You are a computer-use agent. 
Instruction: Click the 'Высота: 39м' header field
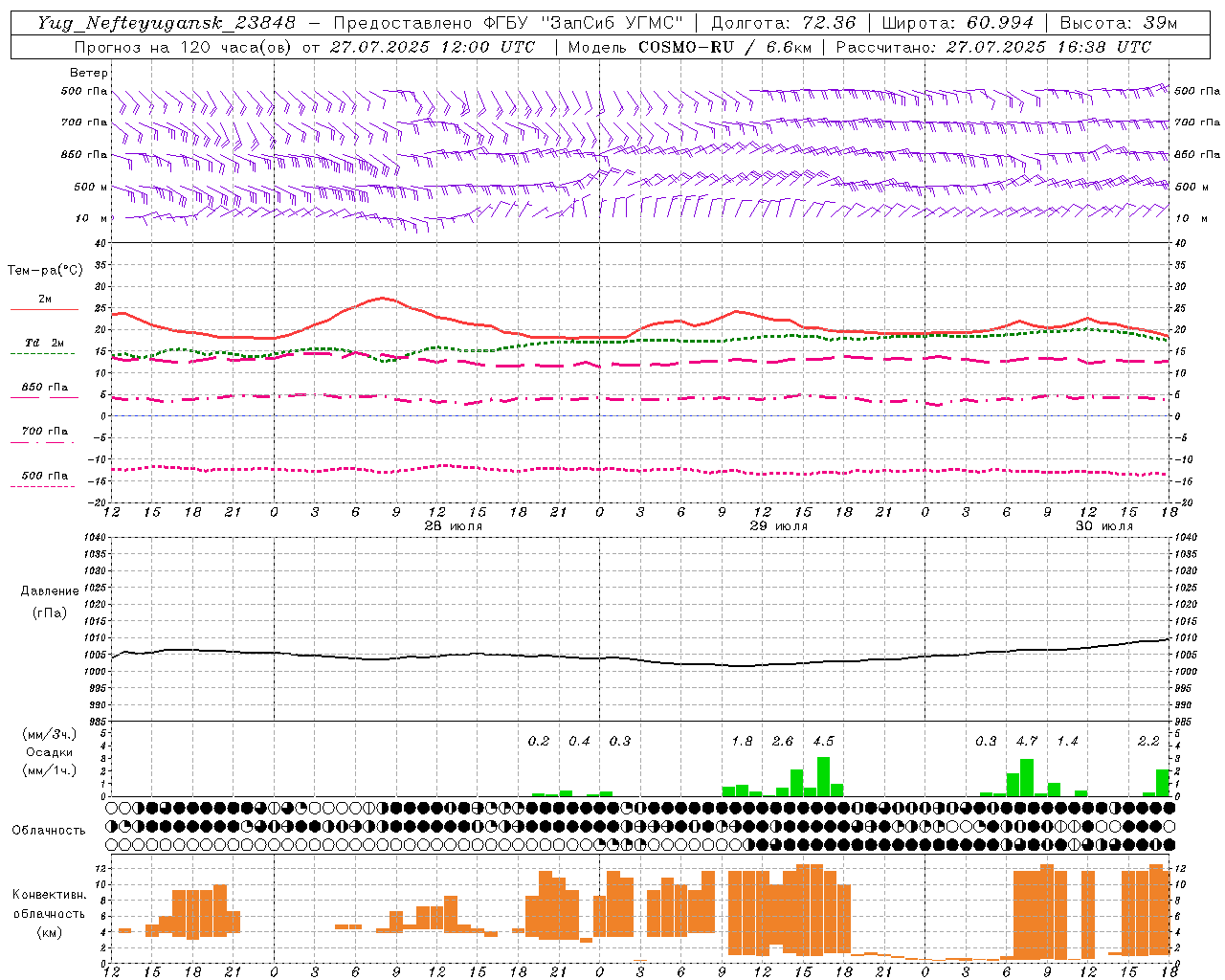pyautogui.click(x=1119, y=23)
